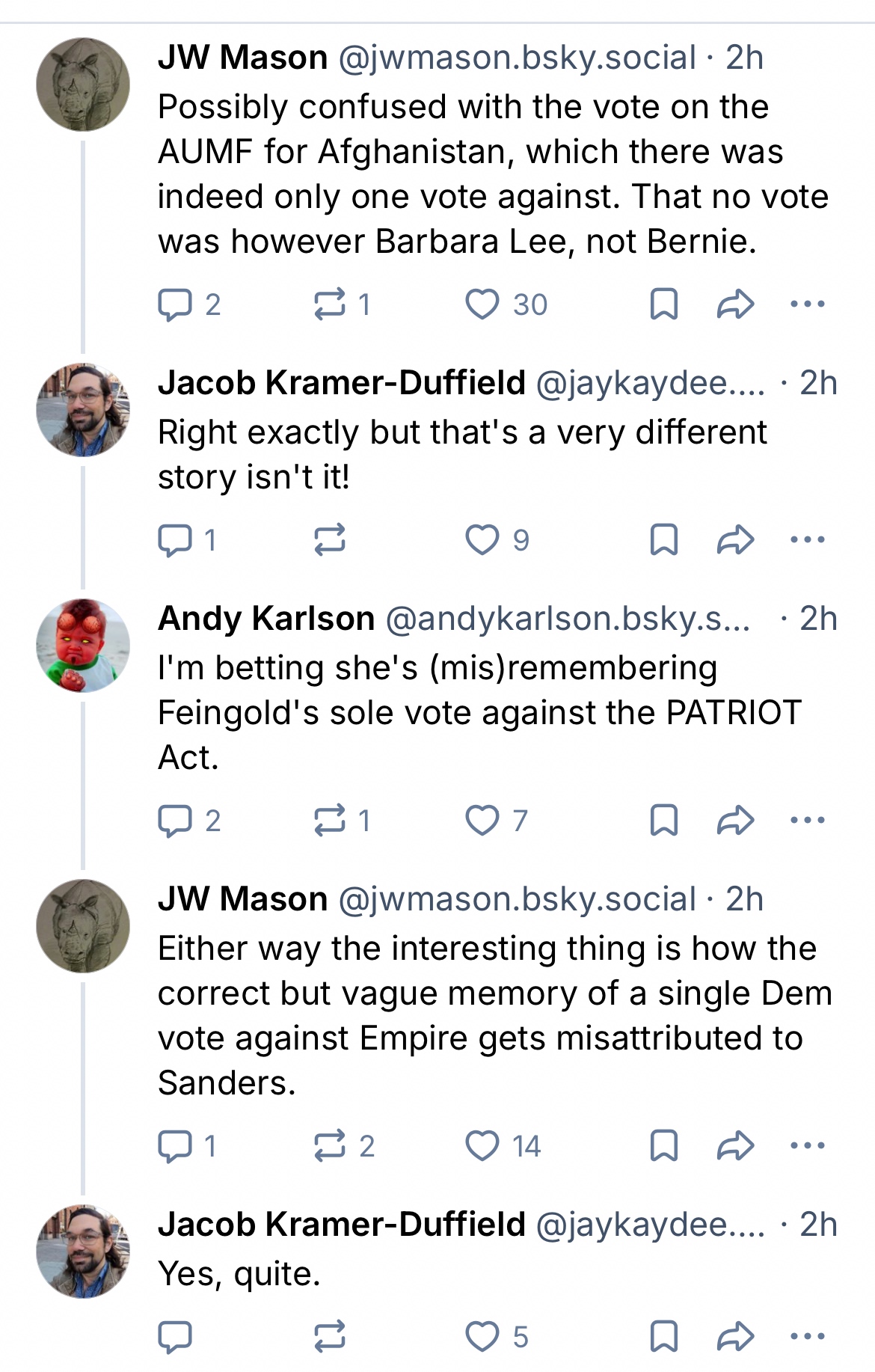This screenshot has width=875, height=1372.
Task: Open the 'Yes, quite.' post text
Action: coord(239,1273)
